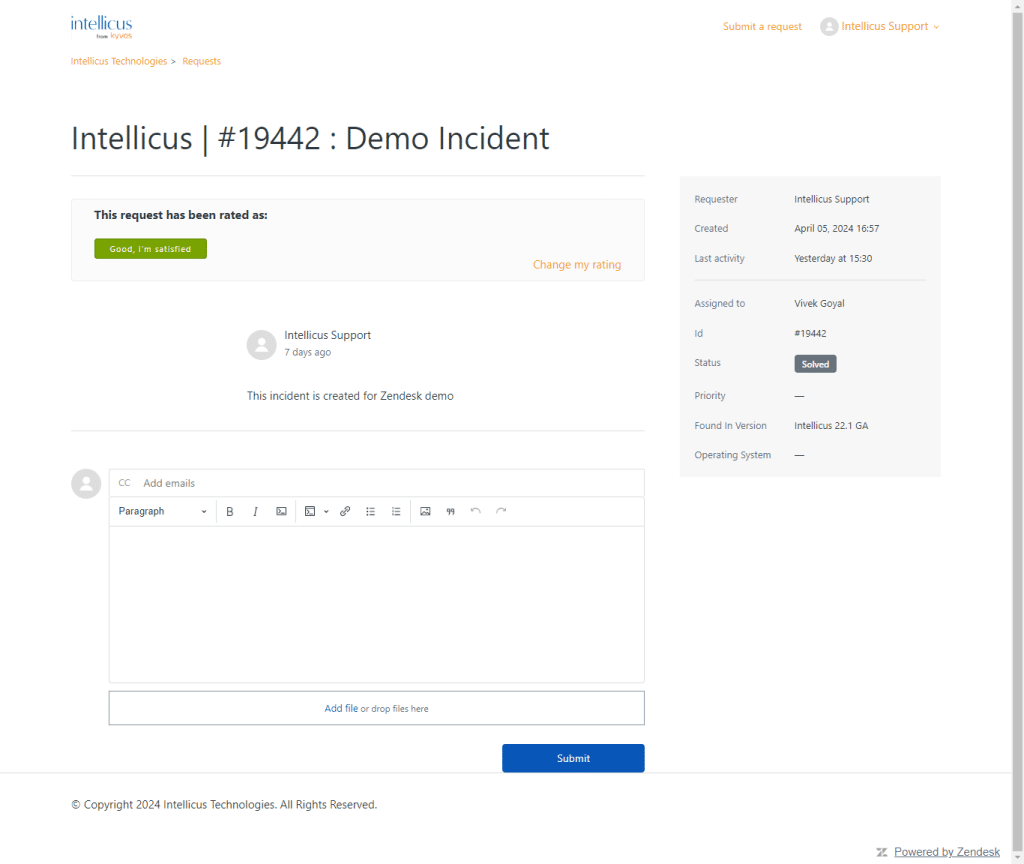Click the created date April 05, 2024 16:57
The width and height of the screenshot is (1024, 864).
837,229
